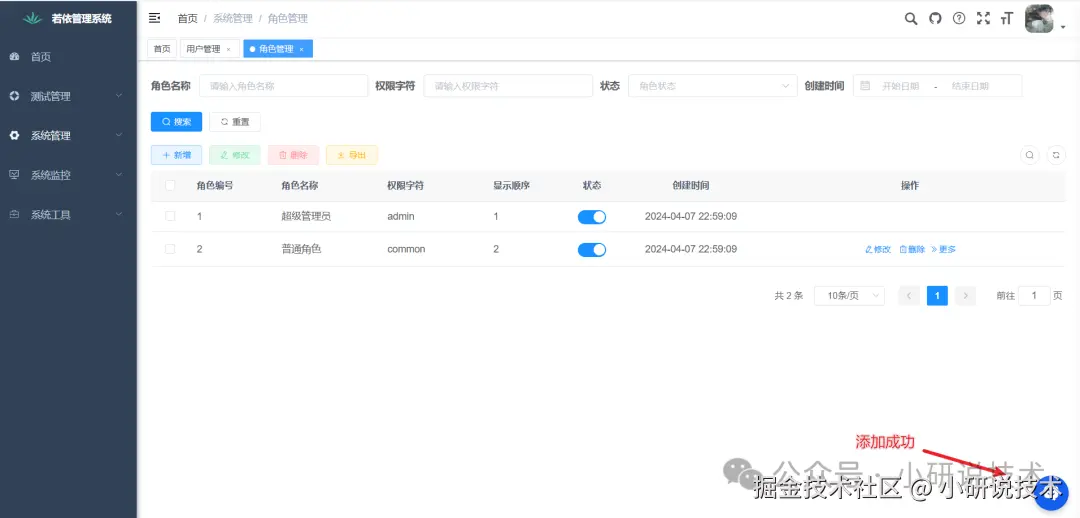Toggle status switch for 普通角色

pos(592,249)
